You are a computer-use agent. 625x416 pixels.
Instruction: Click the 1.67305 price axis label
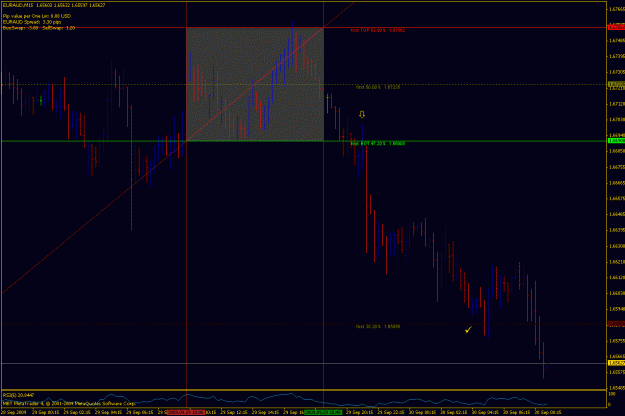pos(616,72)
